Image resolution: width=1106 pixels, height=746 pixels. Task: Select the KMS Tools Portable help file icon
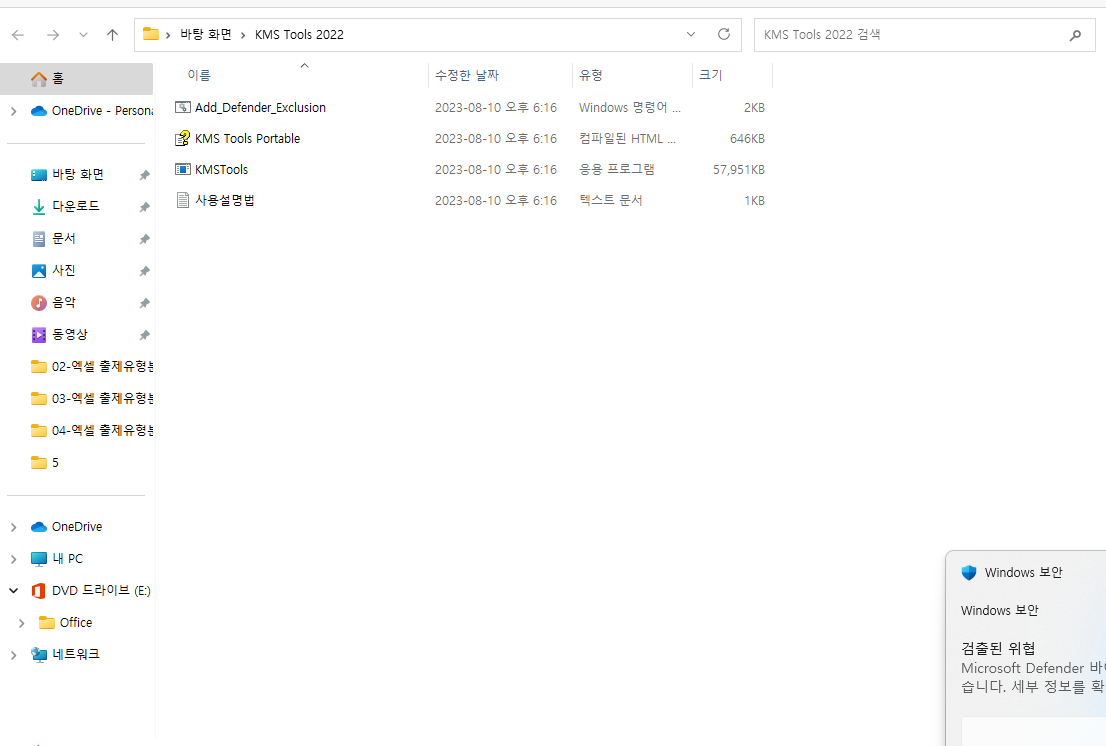click(x=183, y=138)
